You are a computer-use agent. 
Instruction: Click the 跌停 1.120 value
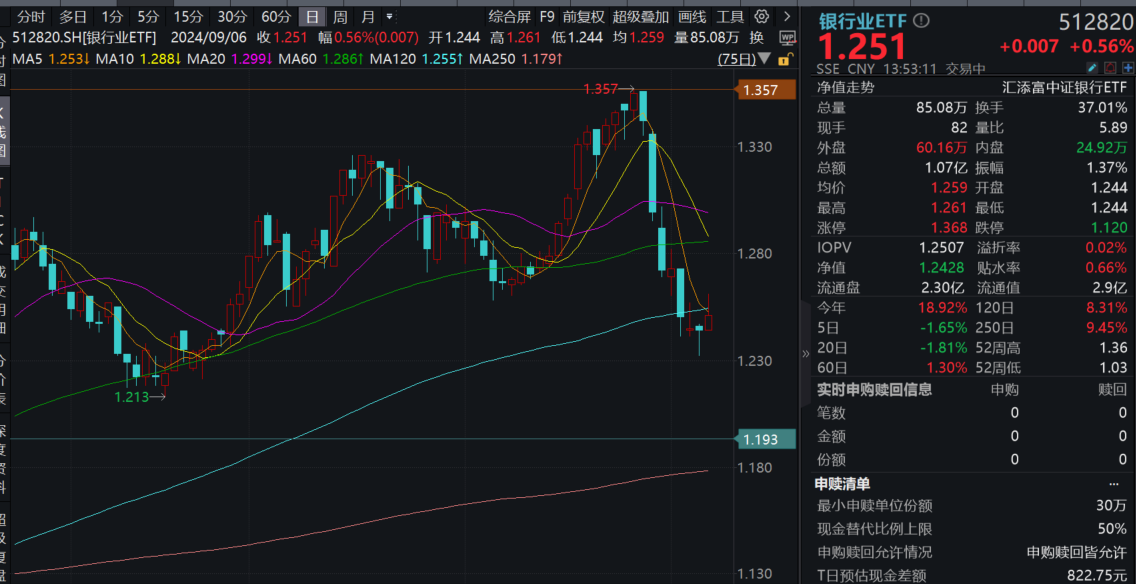pyautogui.click(x=1110, y=228)
